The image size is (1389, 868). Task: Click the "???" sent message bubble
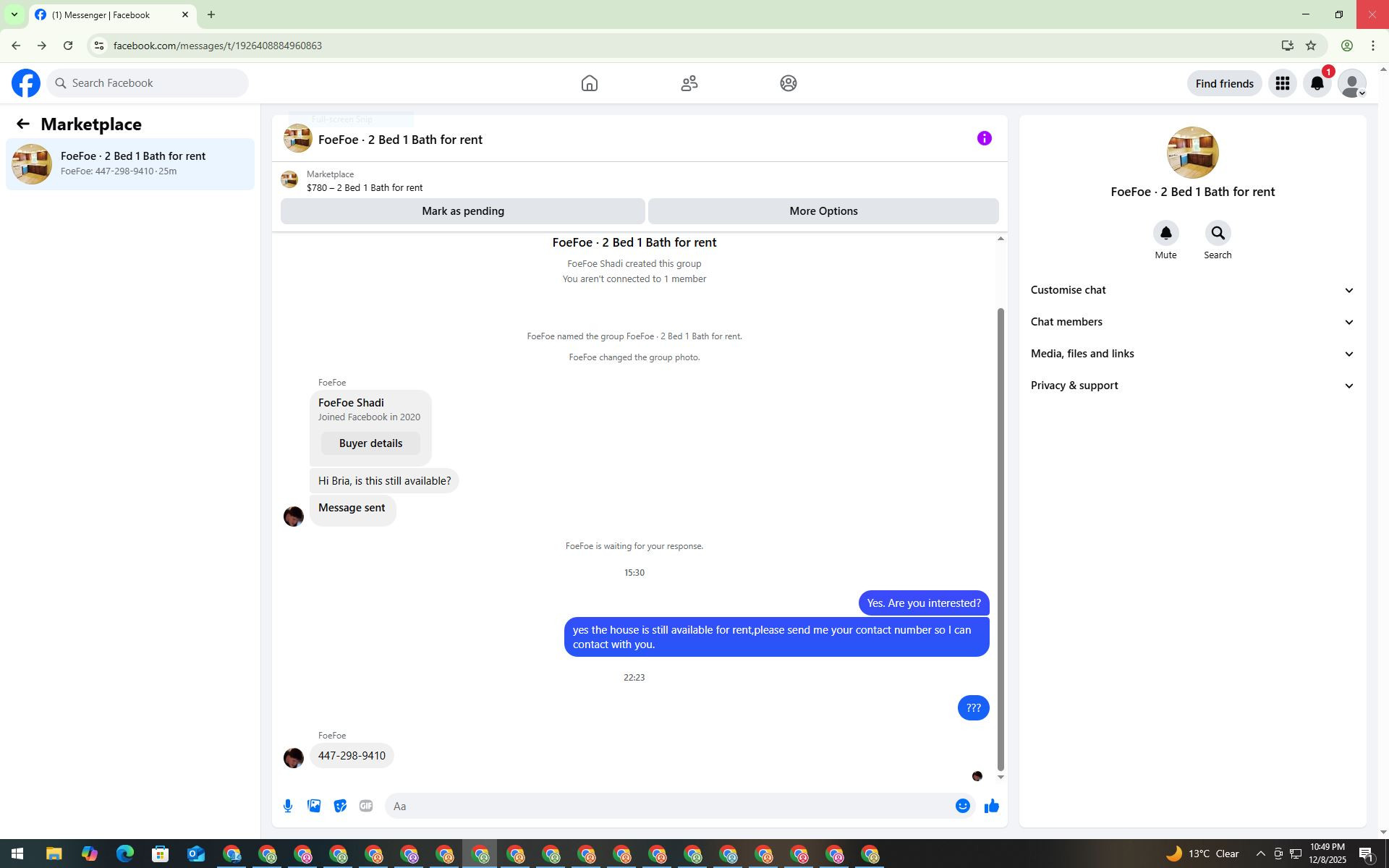pyautogui.click(x=973, y=708)
